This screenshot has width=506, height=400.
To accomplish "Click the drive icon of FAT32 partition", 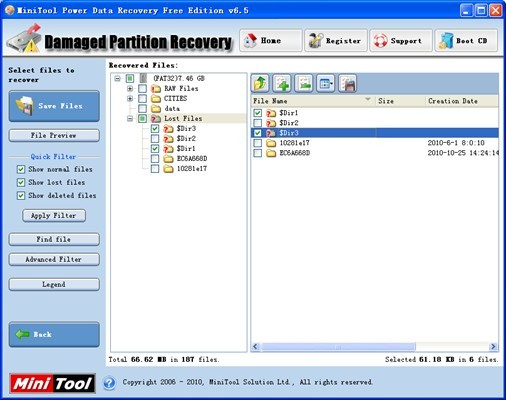I will 143,78.
